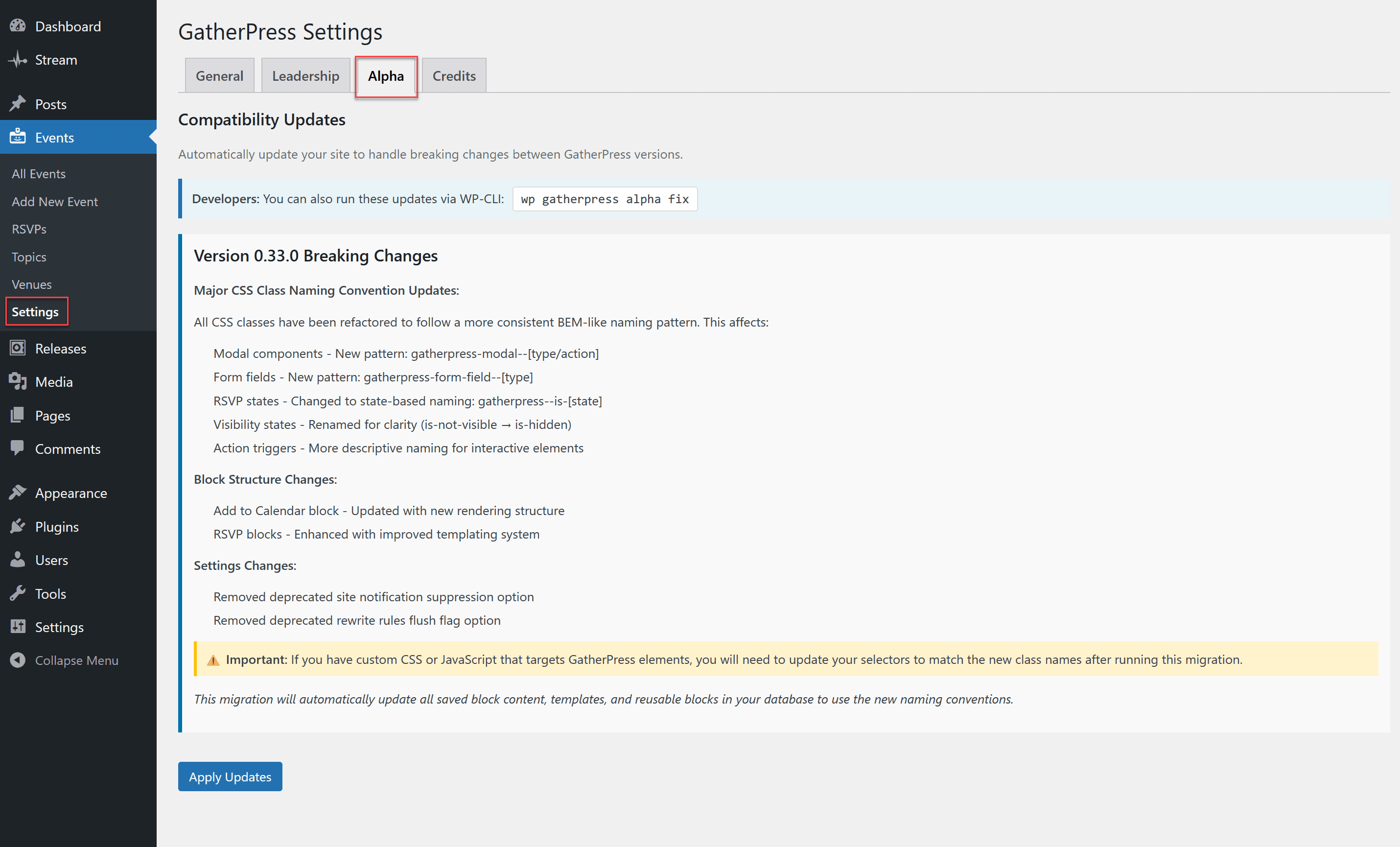The height and width of the screenshot is (847, 1400).
Task: Click the 'Modal components' list line
Action: point(406,353)
